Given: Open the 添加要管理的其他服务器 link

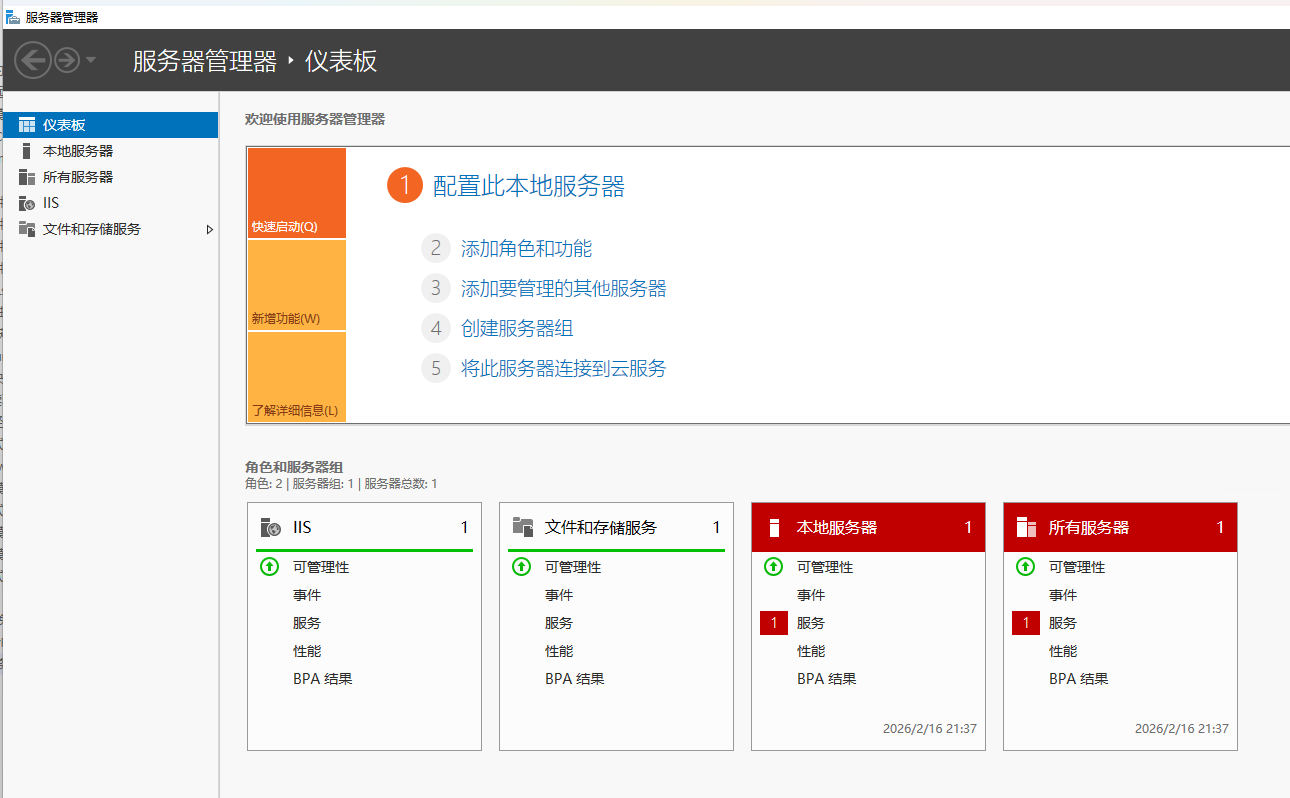Looking at the screenshot, I should pos(563,289).
